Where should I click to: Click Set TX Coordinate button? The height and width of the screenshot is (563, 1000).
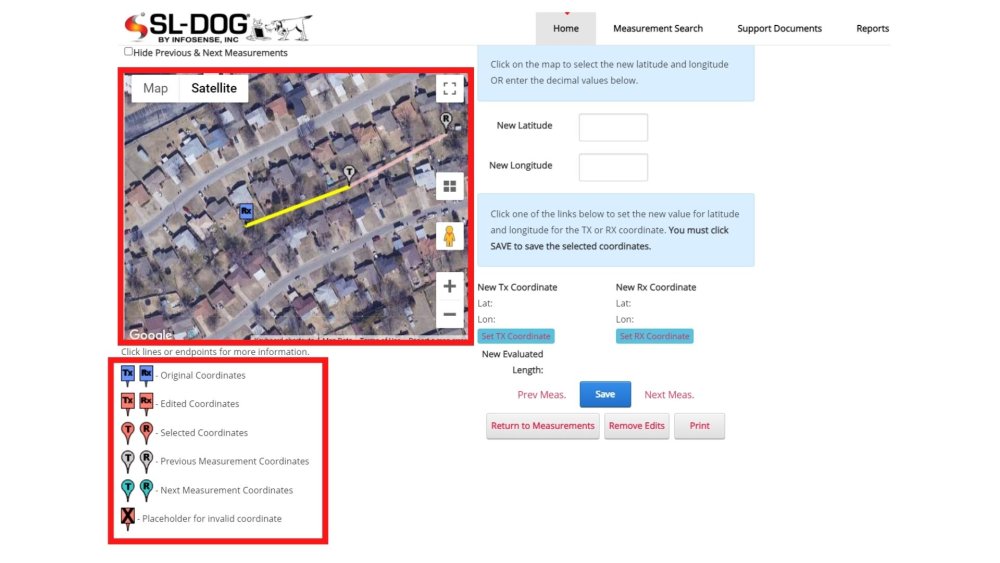(x=516, y=336)
